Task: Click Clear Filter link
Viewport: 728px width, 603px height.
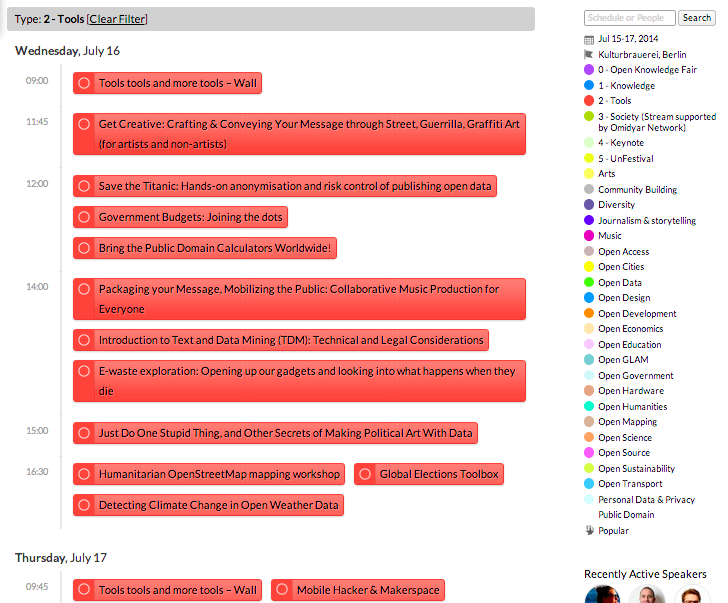Action: tap(117, 19)
